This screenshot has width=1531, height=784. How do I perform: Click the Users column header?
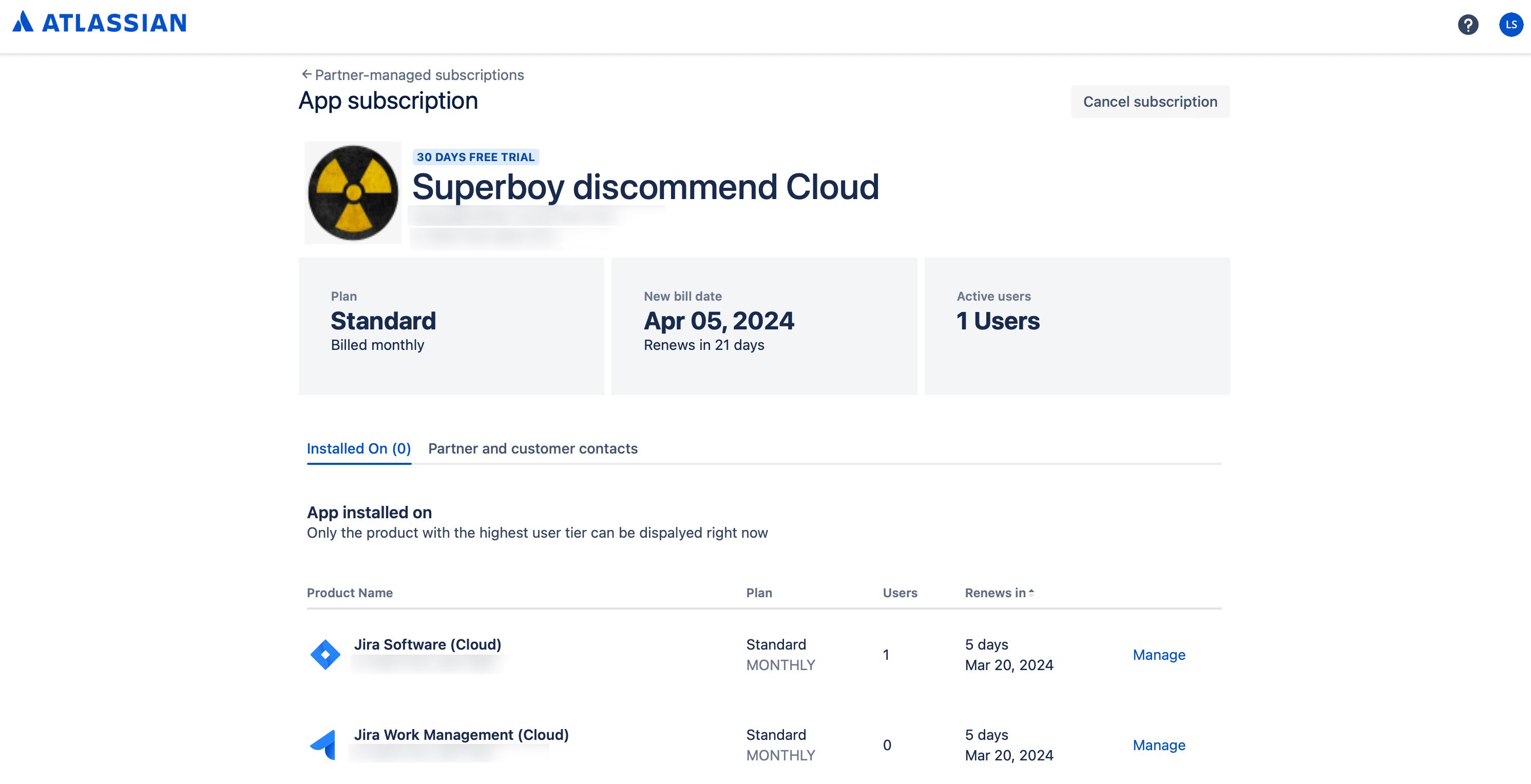(899, 593)
